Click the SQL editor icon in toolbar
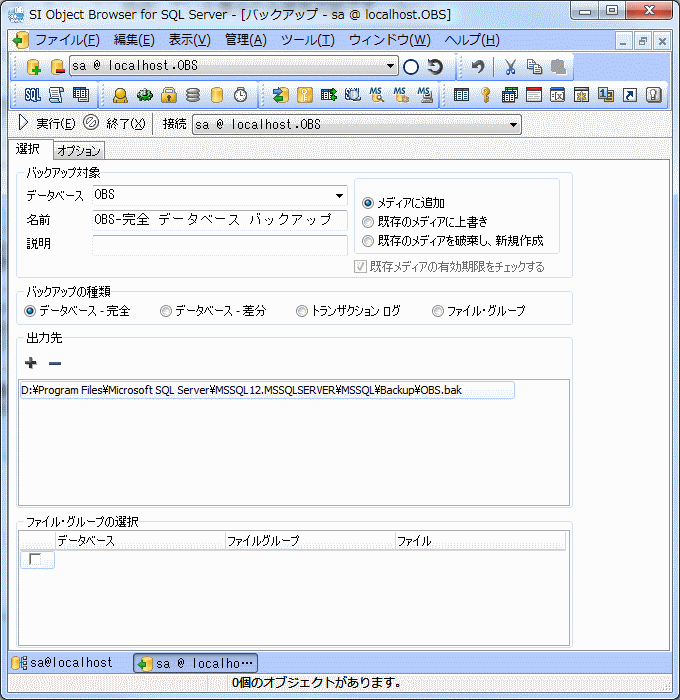 (32, 95)
